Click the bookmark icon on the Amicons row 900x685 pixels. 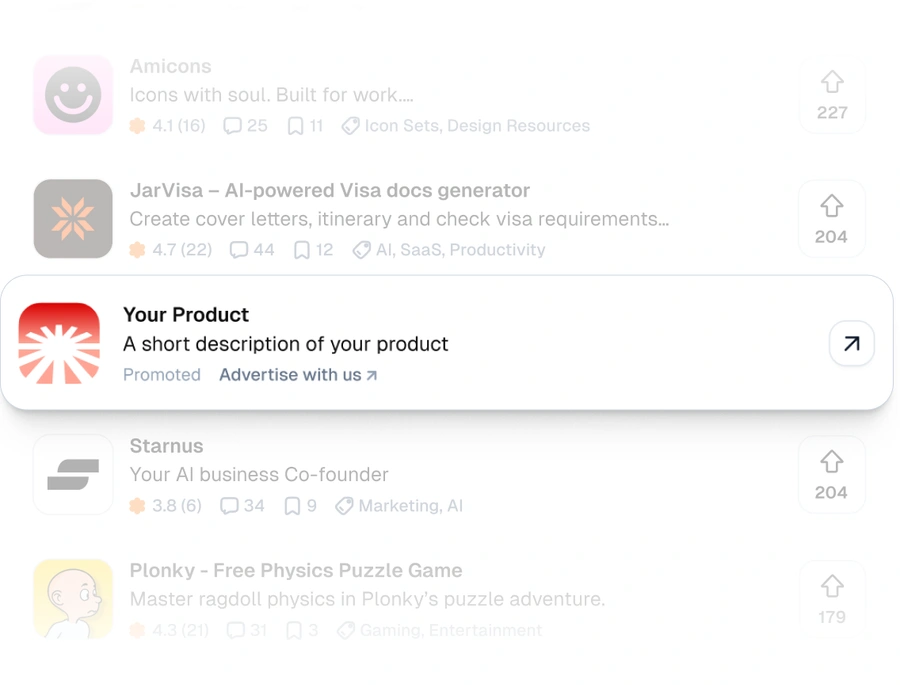point(295,126)
